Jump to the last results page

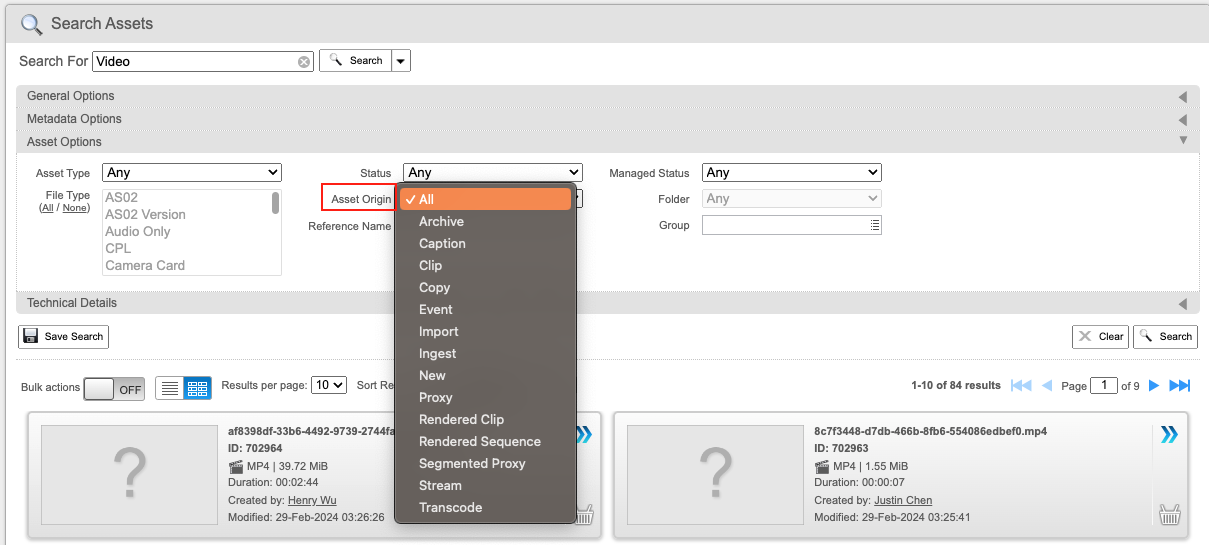click(1180, 386)
